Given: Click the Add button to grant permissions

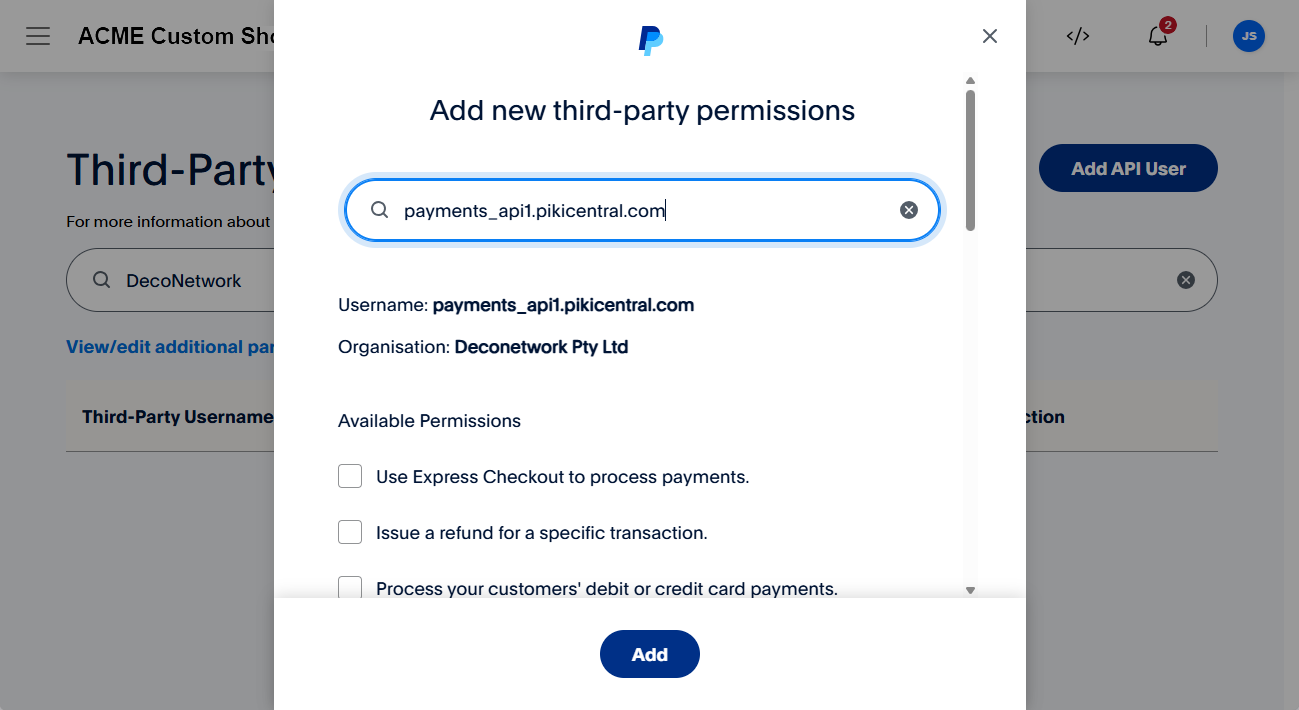Looking at the screenshot, I should pyautogui.click(x=649, y=654).
